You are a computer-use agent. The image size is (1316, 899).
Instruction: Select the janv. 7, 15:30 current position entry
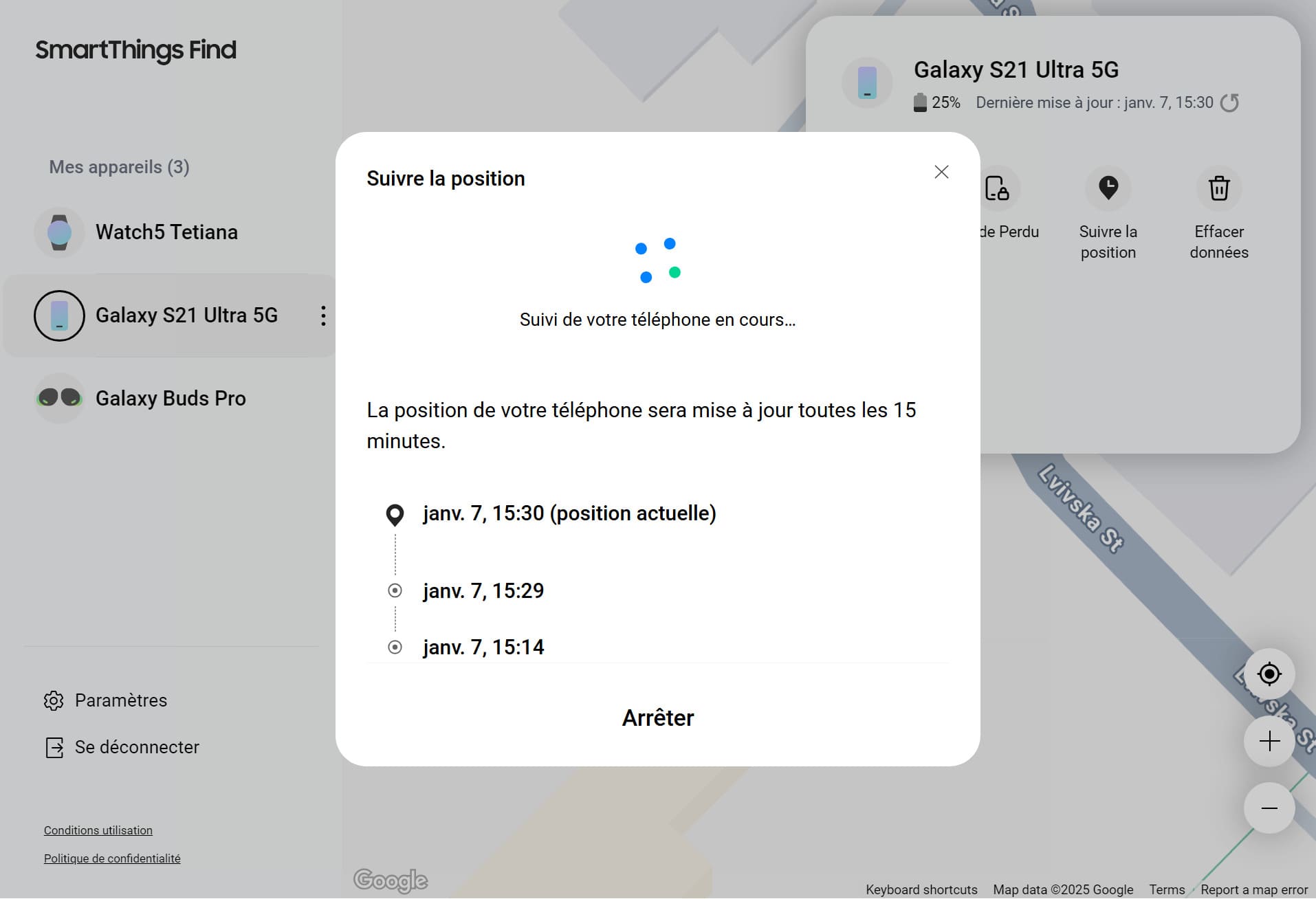(569, 513)
